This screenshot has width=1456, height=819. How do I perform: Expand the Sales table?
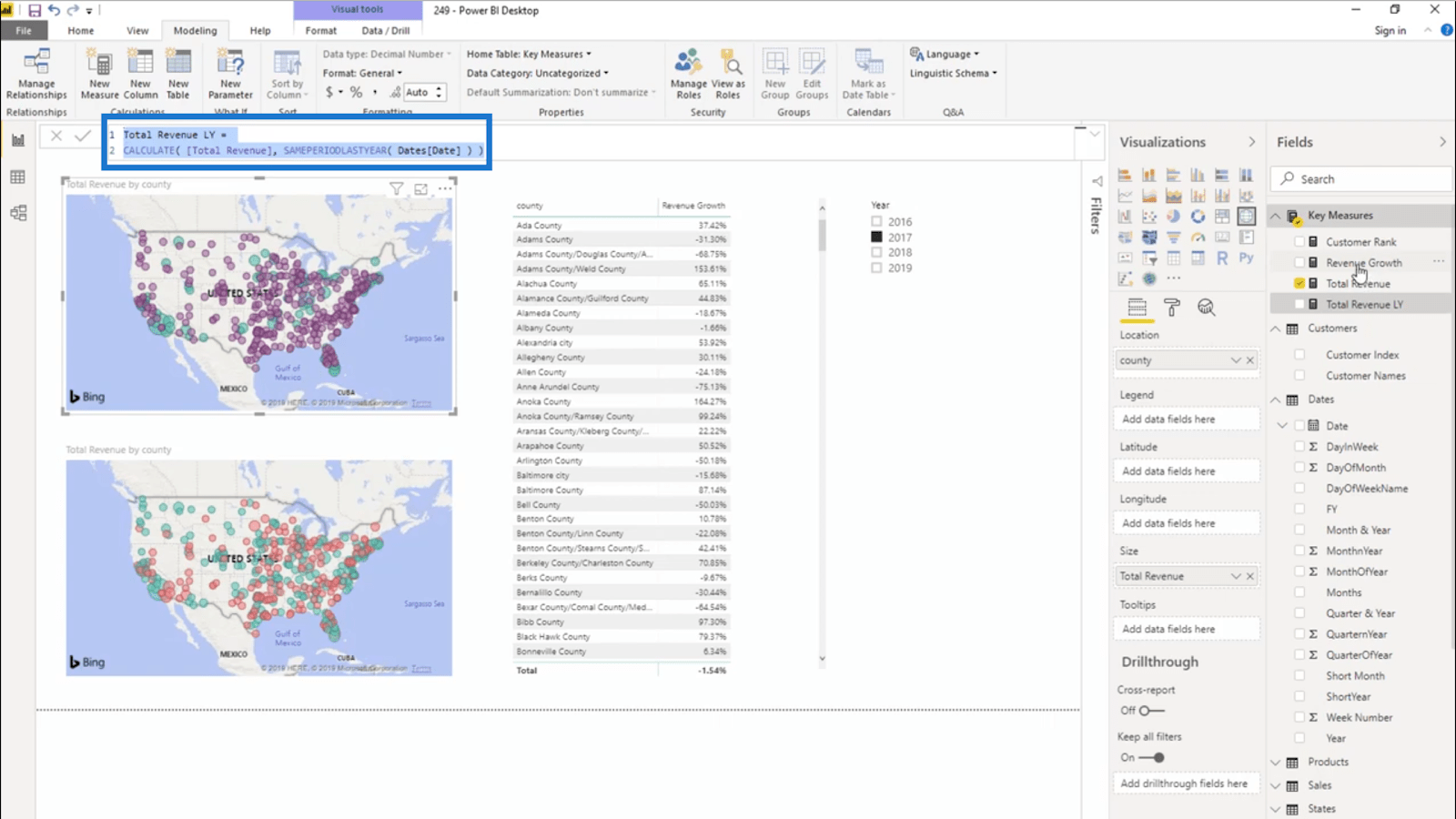(x=1276, y=785)
